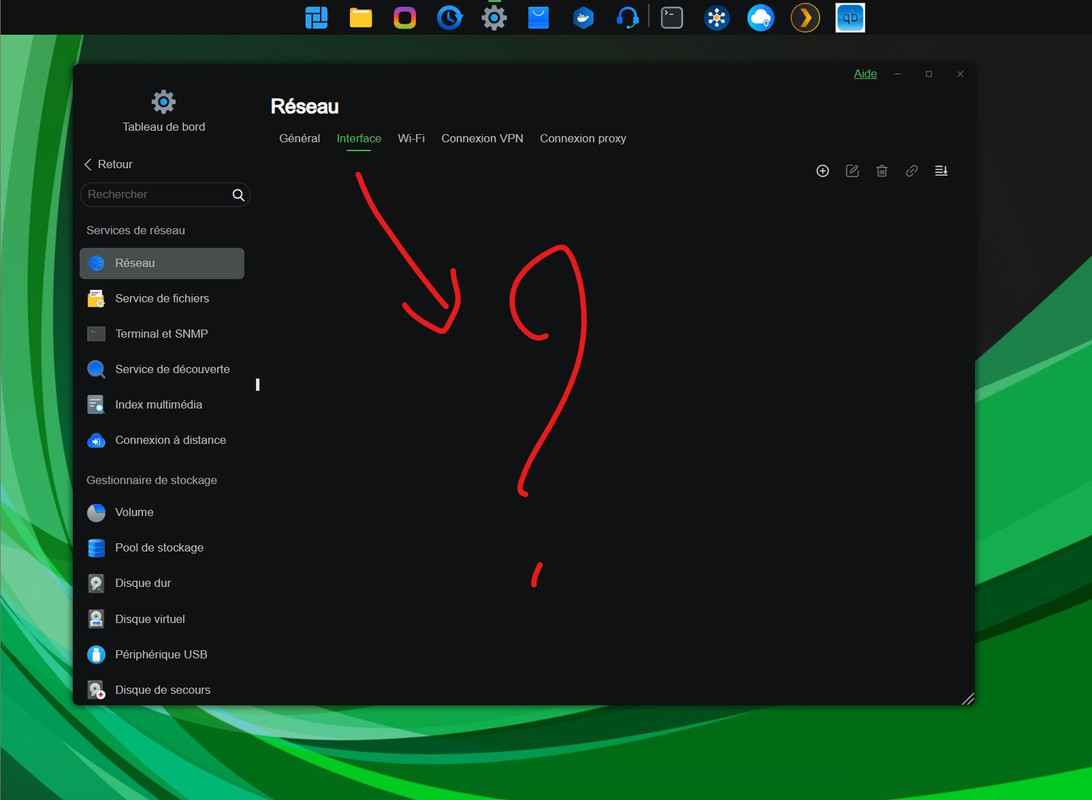Click the edit interface pencil icon
The height and width of the screenshot is (800, 1092).
pos(852,171)
